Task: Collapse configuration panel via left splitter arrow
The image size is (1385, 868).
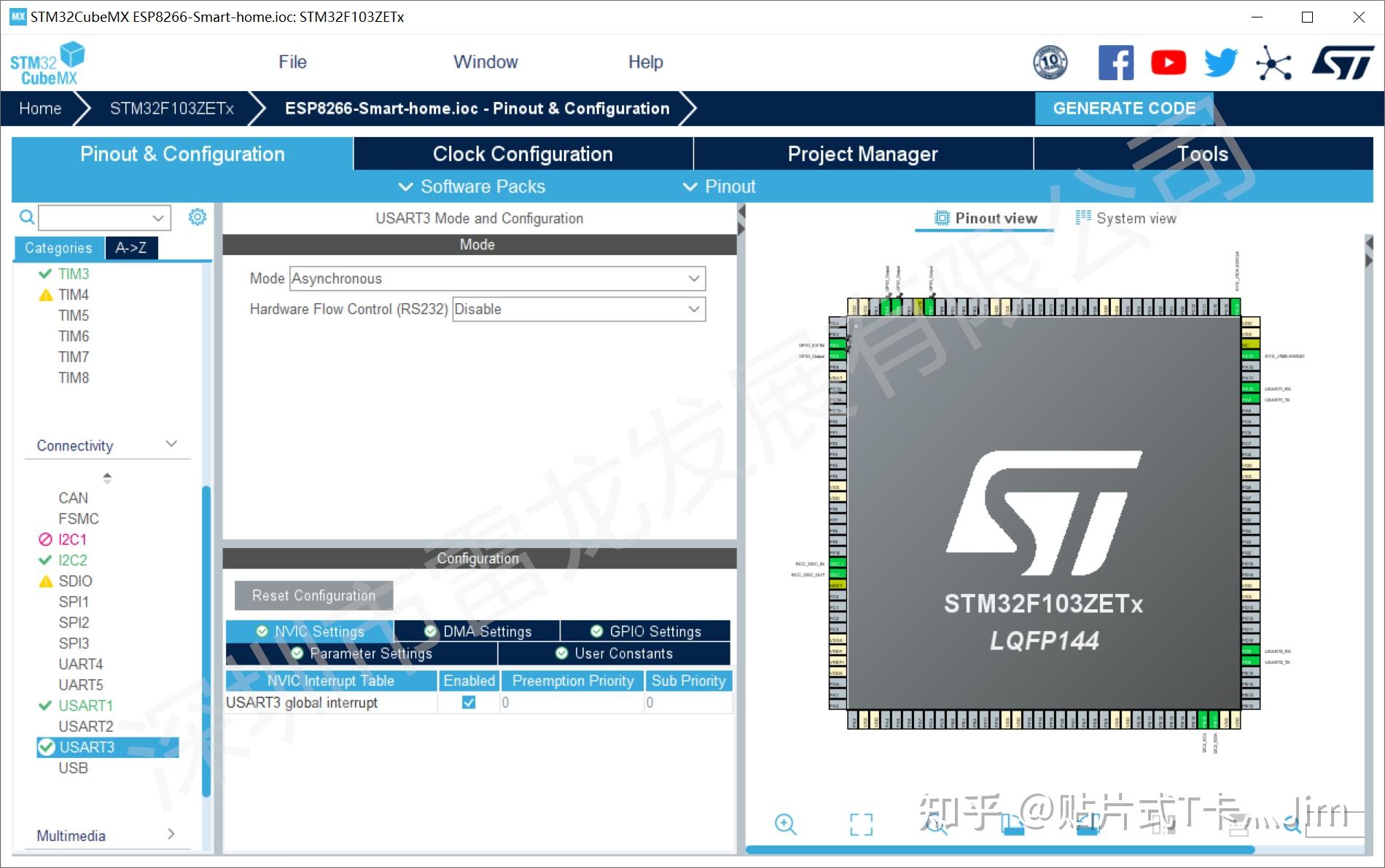Action: tap(741, 211)
